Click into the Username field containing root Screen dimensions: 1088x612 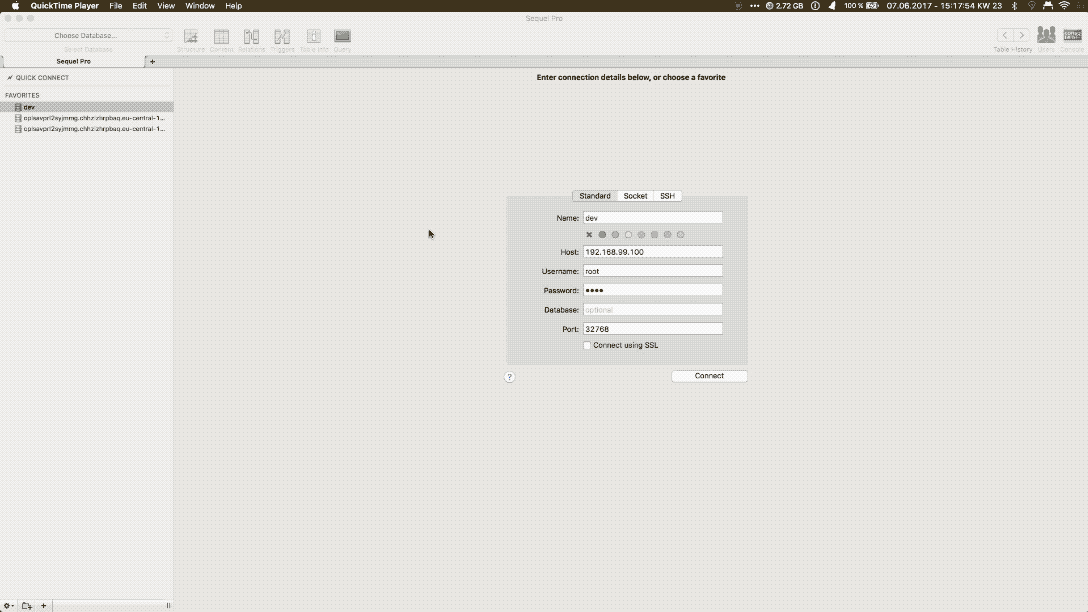pyautogui.click(x=652, y=271)
